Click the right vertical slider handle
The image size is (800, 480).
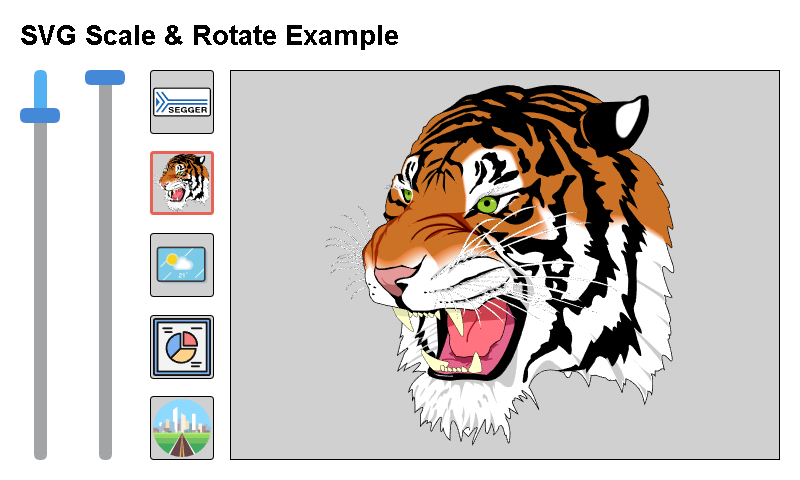coord(105,77)
